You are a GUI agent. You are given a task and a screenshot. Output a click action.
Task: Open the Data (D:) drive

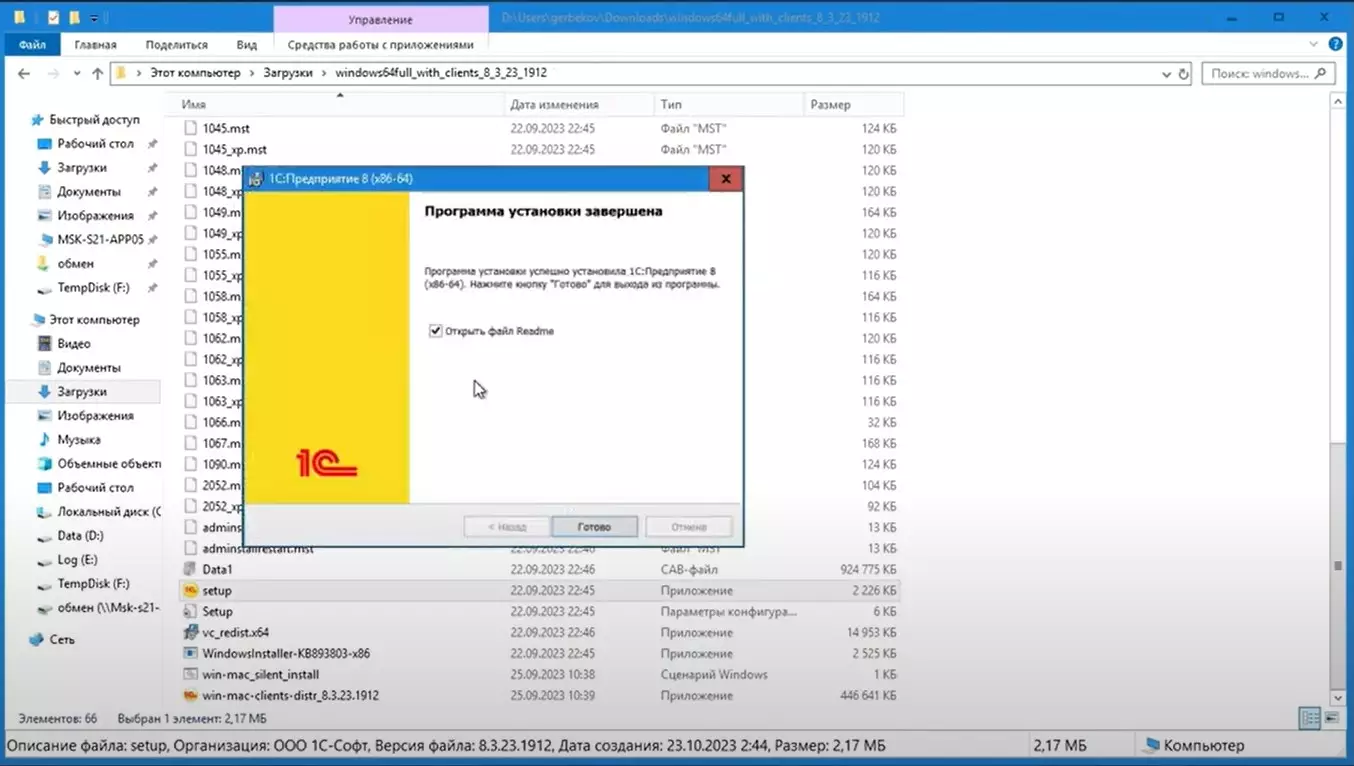(80, 535)
